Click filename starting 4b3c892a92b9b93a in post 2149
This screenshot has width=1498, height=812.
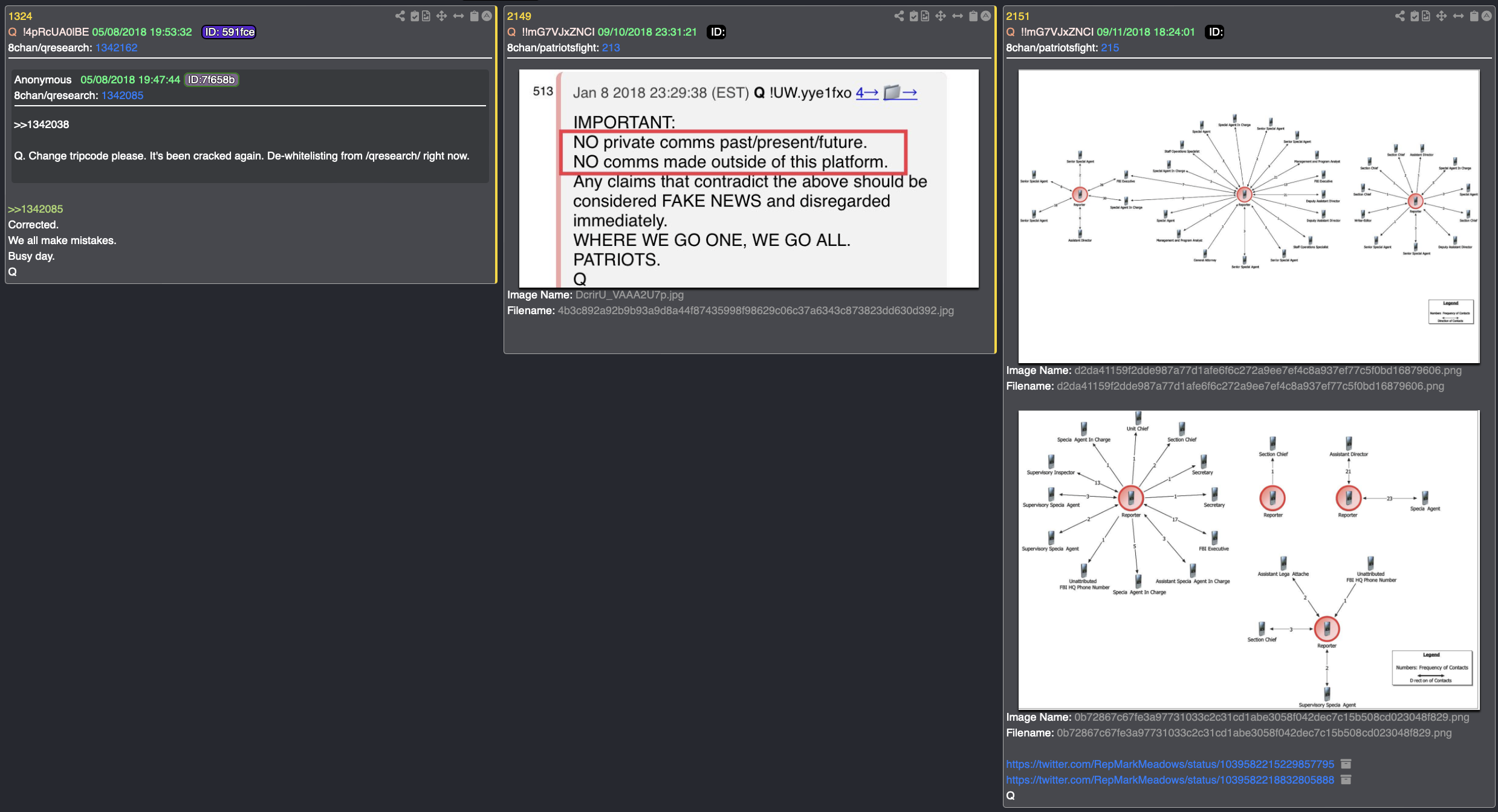(756, 311)
